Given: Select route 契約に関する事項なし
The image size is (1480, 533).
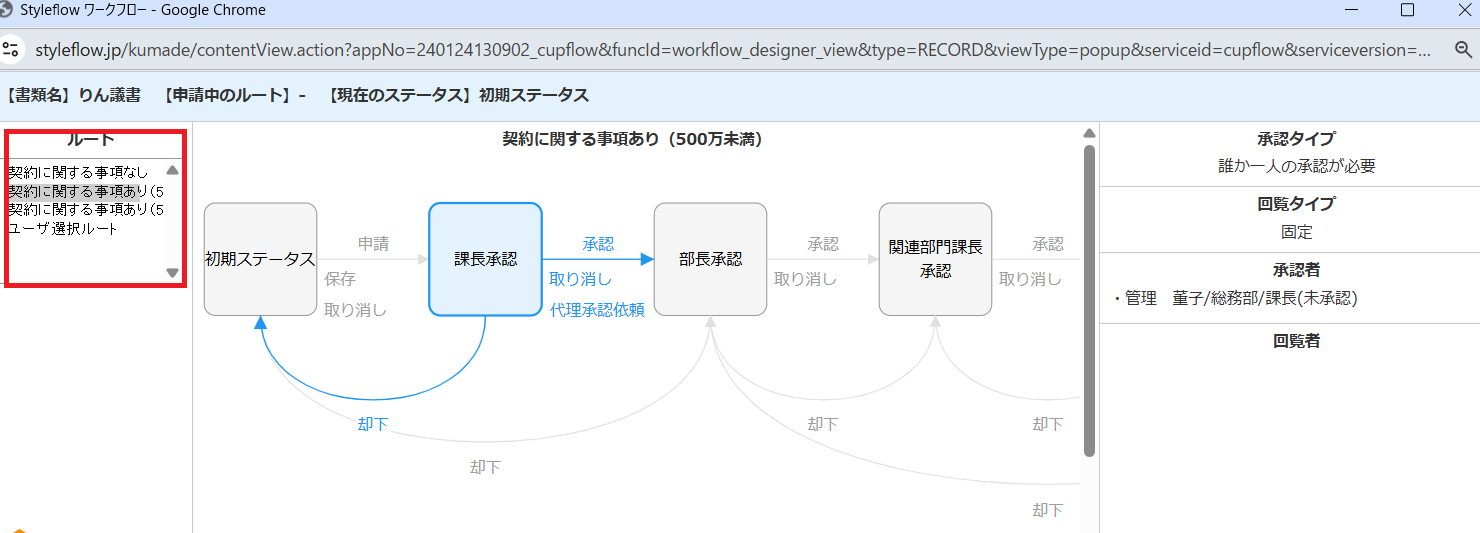Looking at the screenshot, I should pos(78,172).
